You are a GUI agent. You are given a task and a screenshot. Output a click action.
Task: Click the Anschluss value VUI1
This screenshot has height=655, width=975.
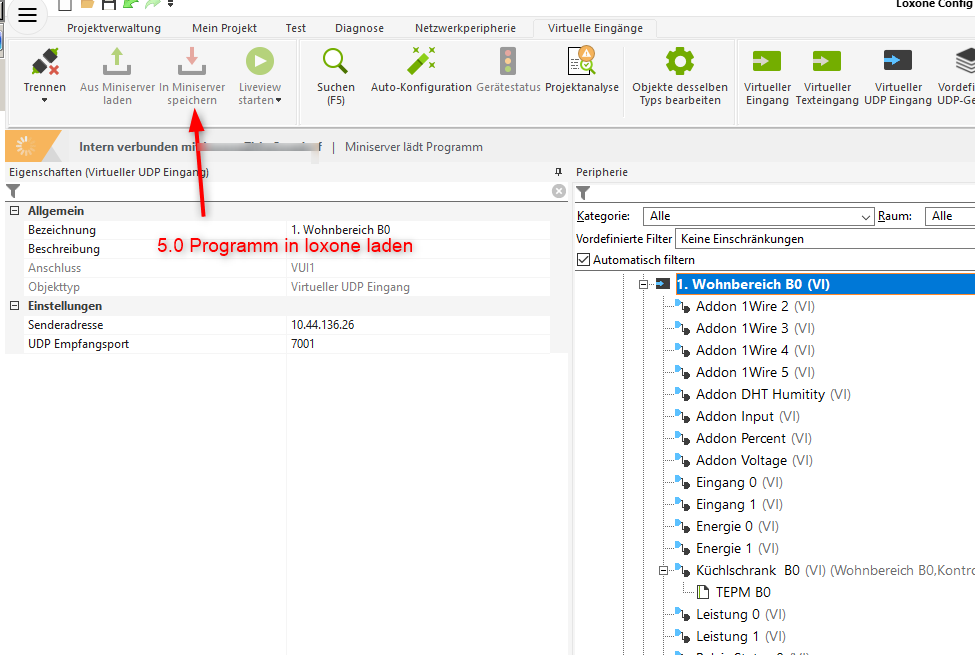[302, 268]
